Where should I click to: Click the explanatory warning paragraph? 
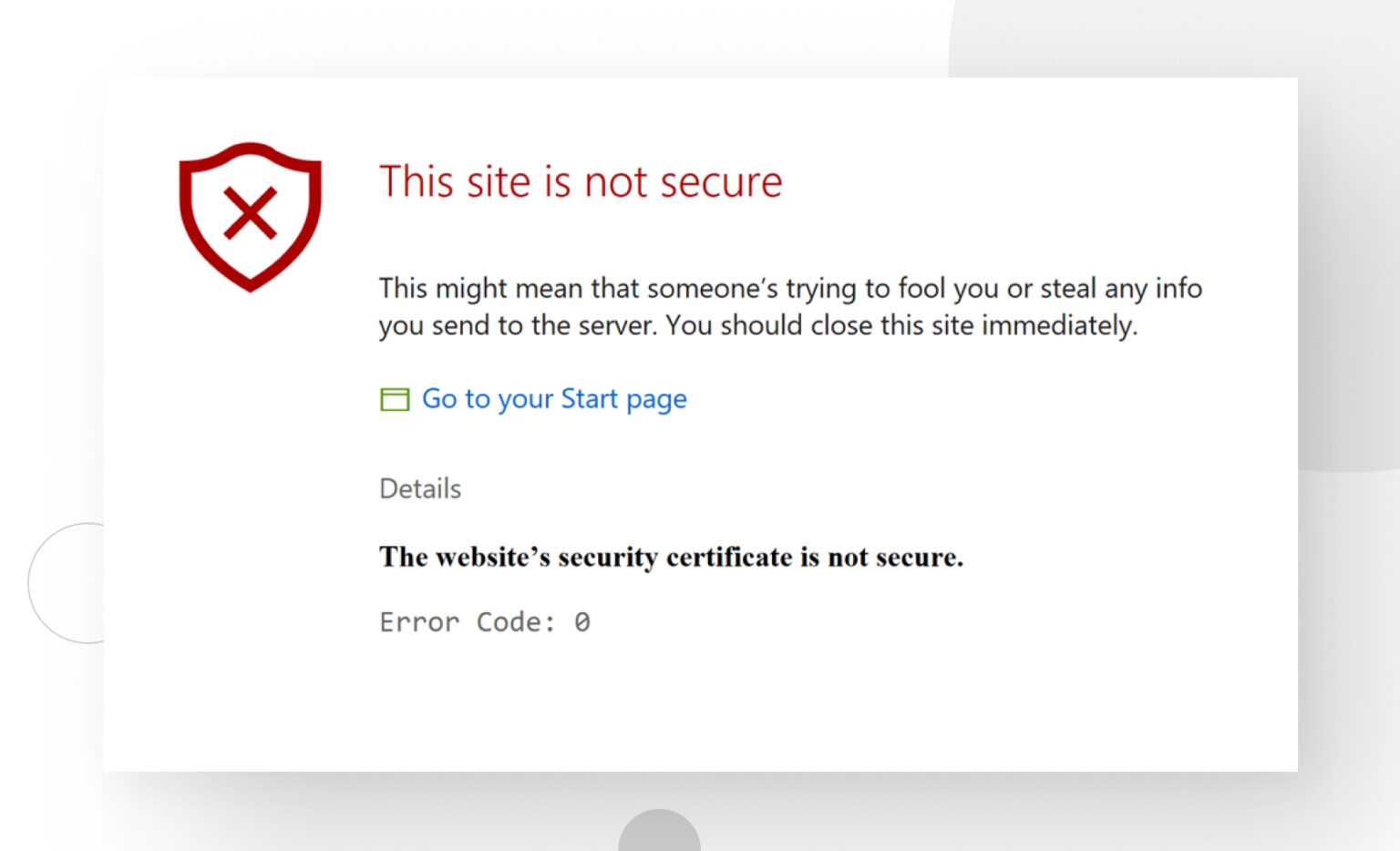(789, 306)
